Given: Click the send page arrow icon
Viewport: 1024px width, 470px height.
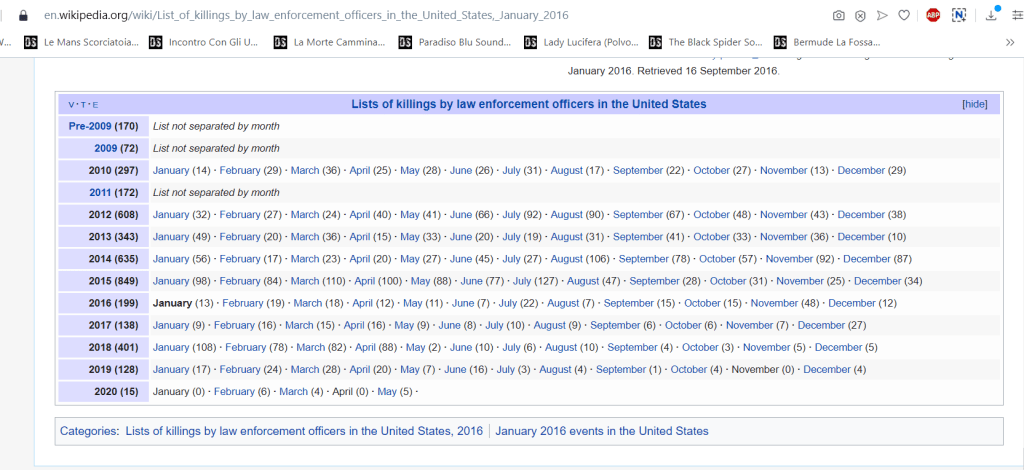Looking at the screenshot, I should click(x=882, y=15).
